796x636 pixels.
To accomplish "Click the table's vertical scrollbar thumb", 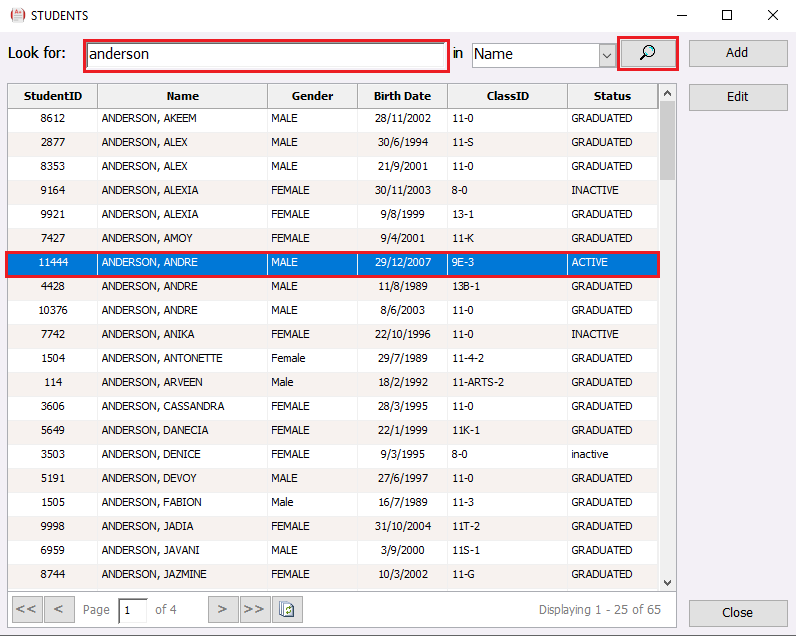I will click(668, 141).
